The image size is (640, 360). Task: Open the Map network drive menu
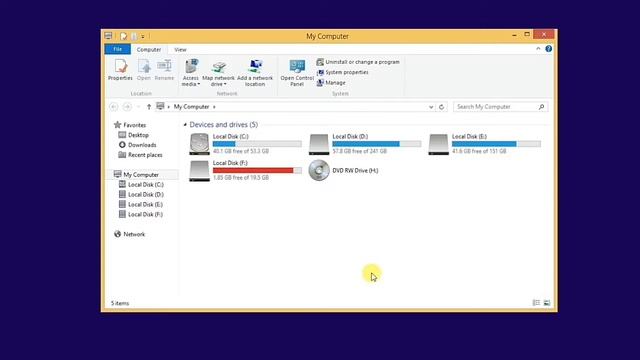(x=219, y=73)
